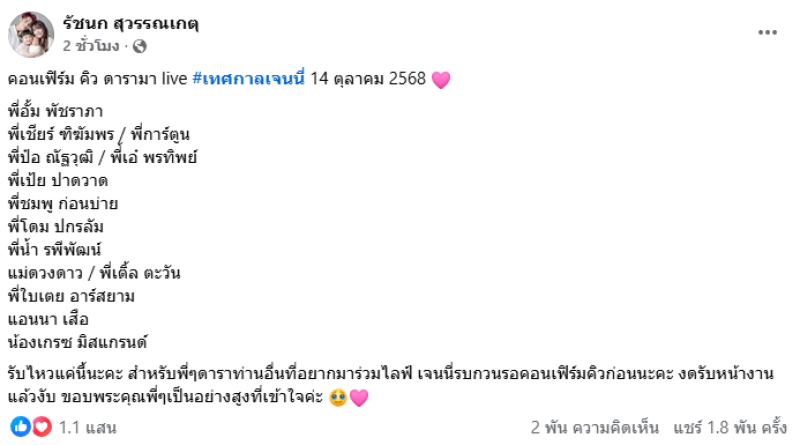Open the hashtag #เทศกาลเจนนี่
800x445 pixels.
pos(248,79)
